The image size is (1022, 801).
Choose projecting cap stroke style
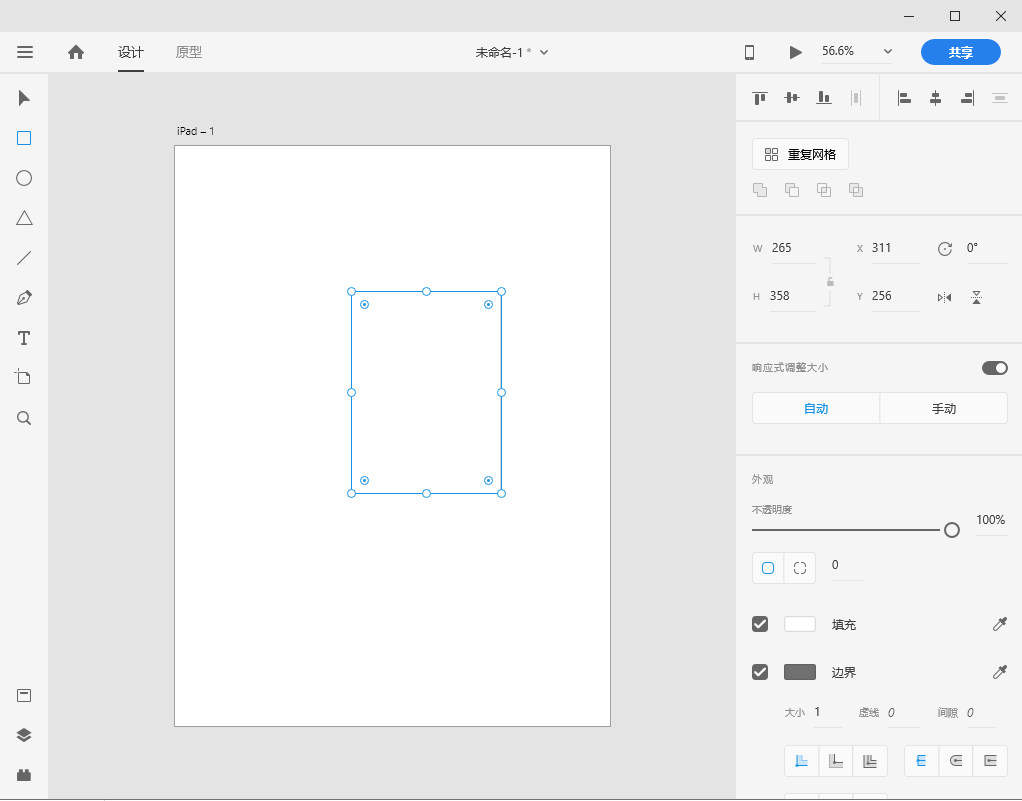pyautogui.click(x=990, y=761)
